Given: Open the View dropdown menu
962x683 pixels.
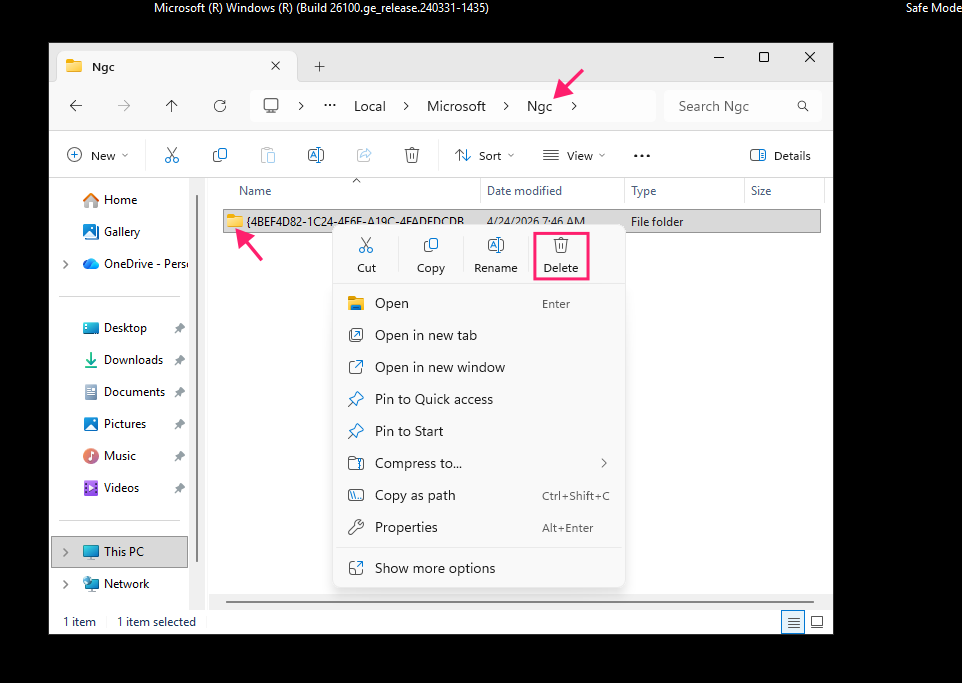Looking at the screenshot, I should [x=574, y=156].
